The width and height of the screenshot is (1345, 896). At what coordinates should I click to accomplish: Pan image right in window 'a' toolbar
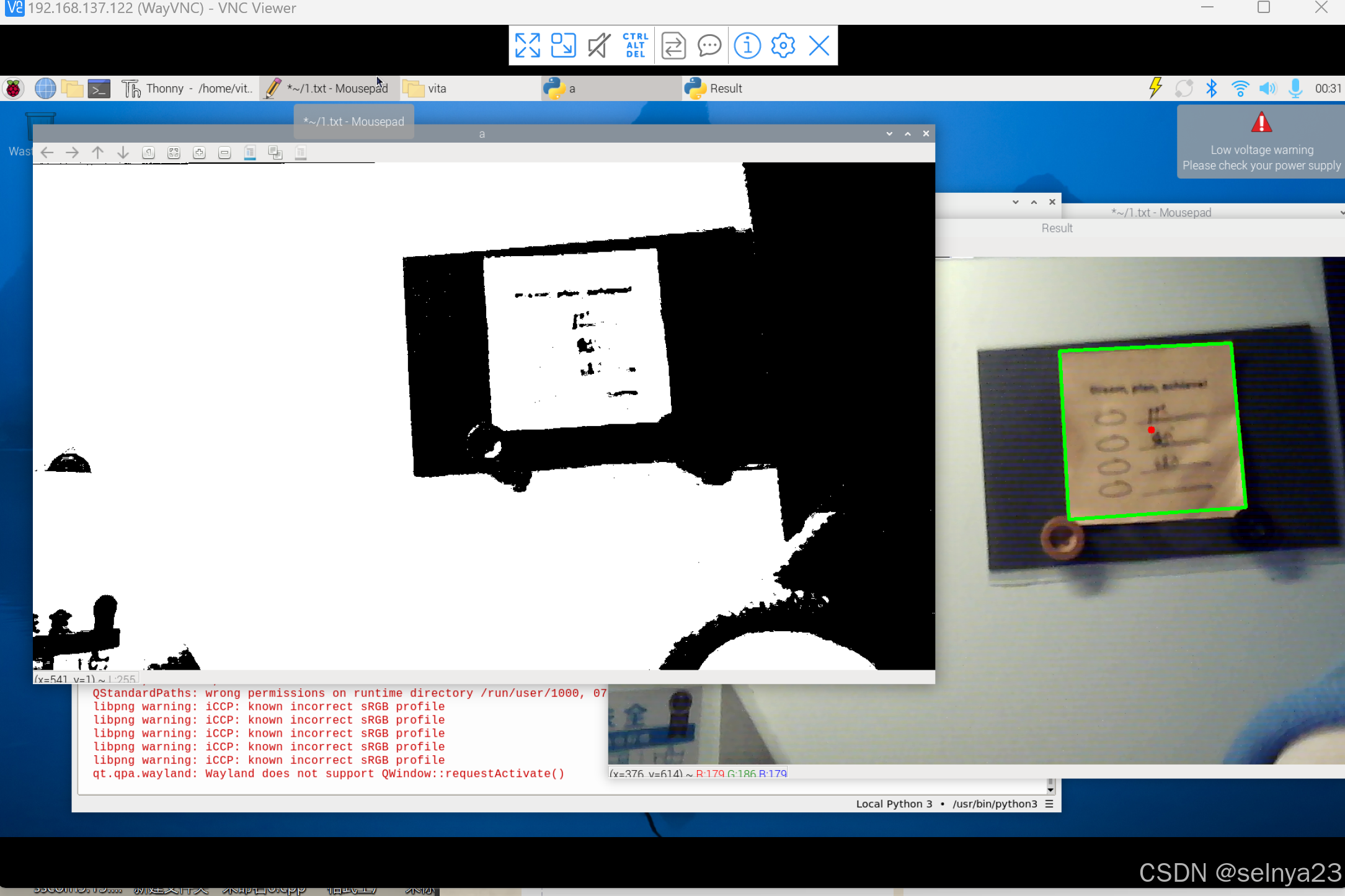click(73, 153)
